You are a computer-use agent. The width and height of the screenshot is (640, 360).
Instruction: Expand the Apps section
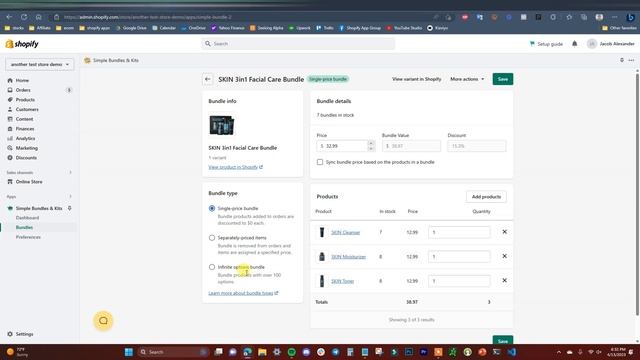(x=70, y=196)
